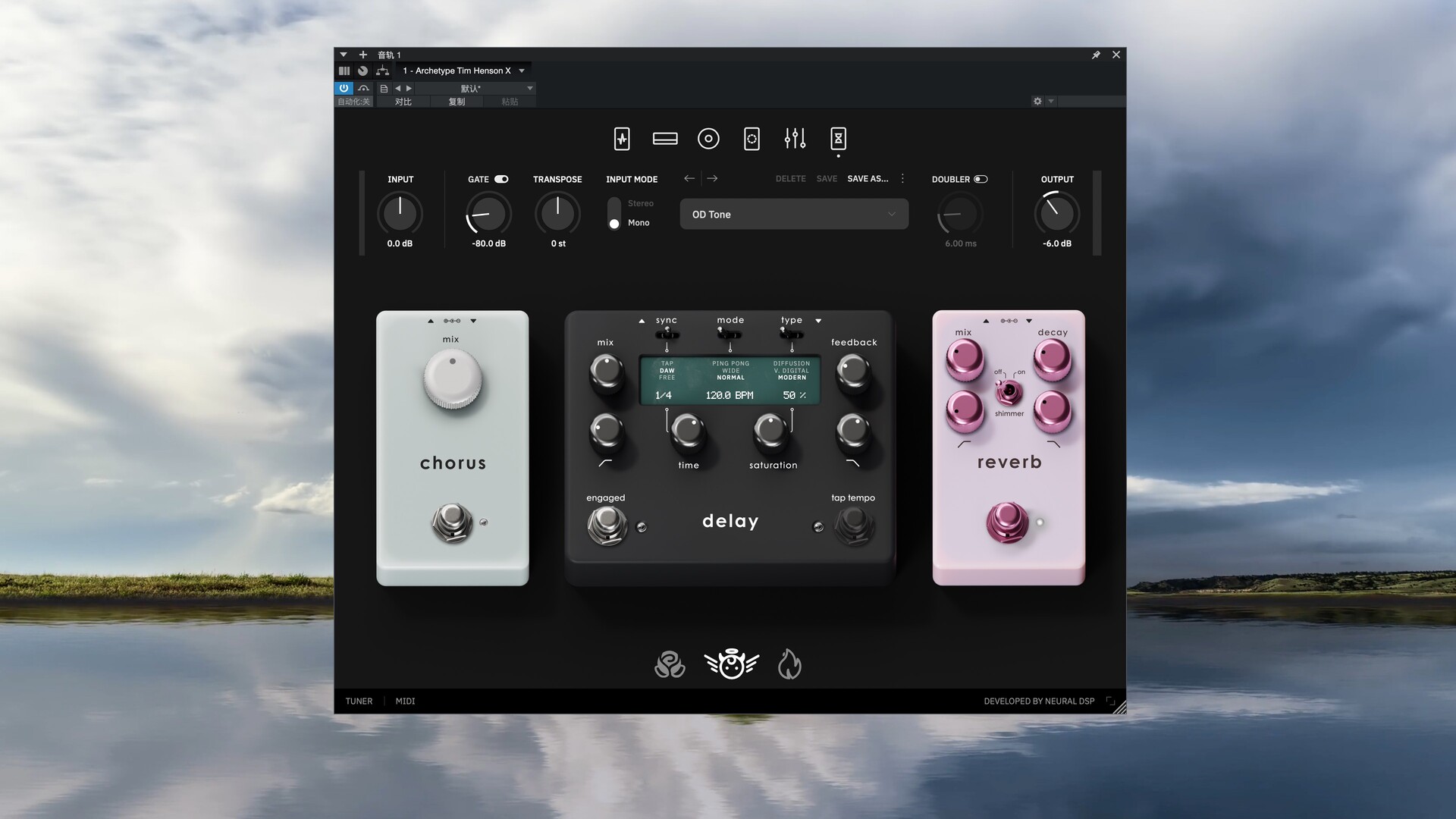This screenshot has height=819, width=1456.
Task: Select the amplifier head section icon
Action: [x=665, y=139]
